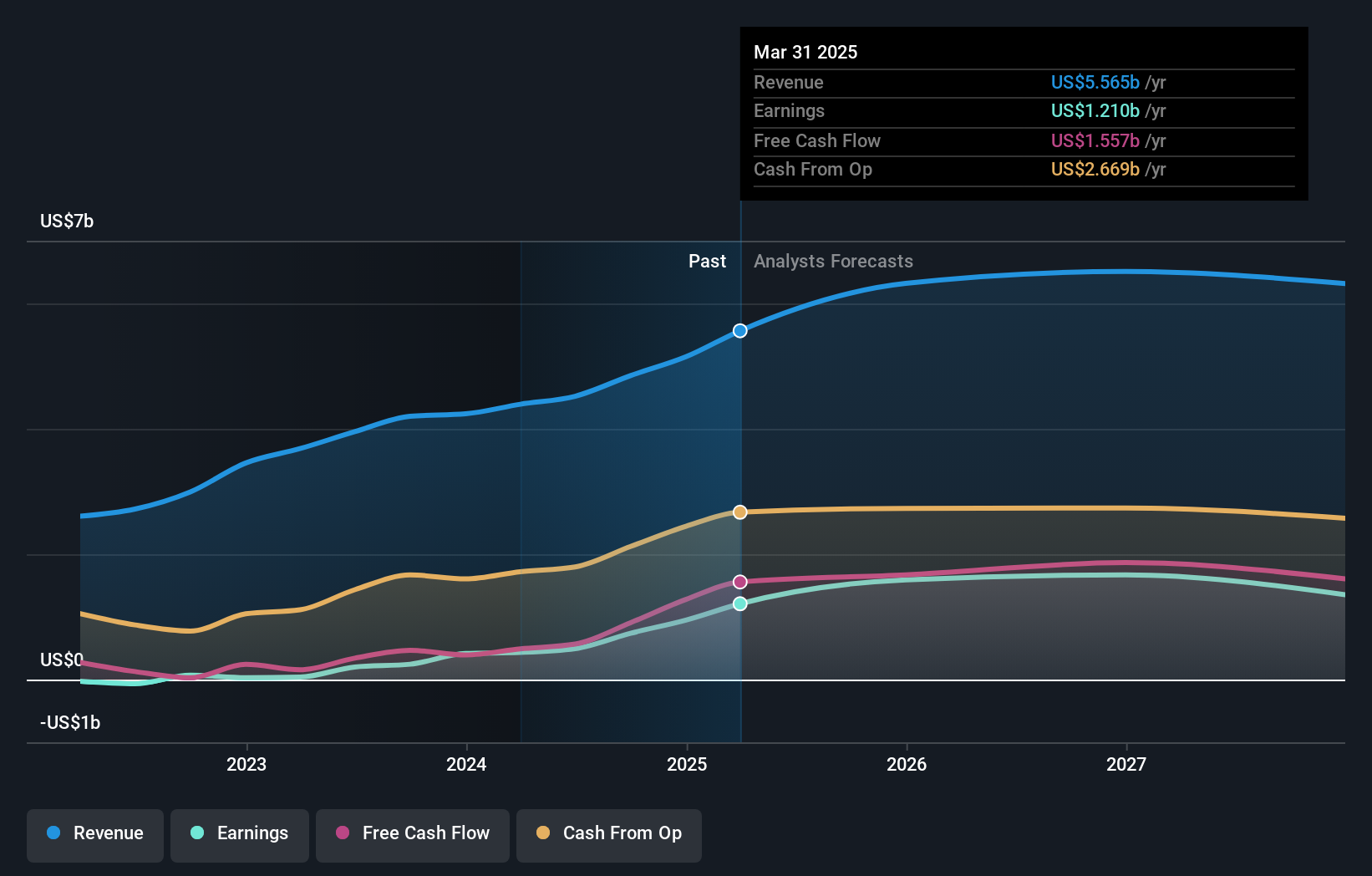Click the teal Earnings dot icon in the legend
This screenshot has height=876, width=1372.
[x=196, y=833]
